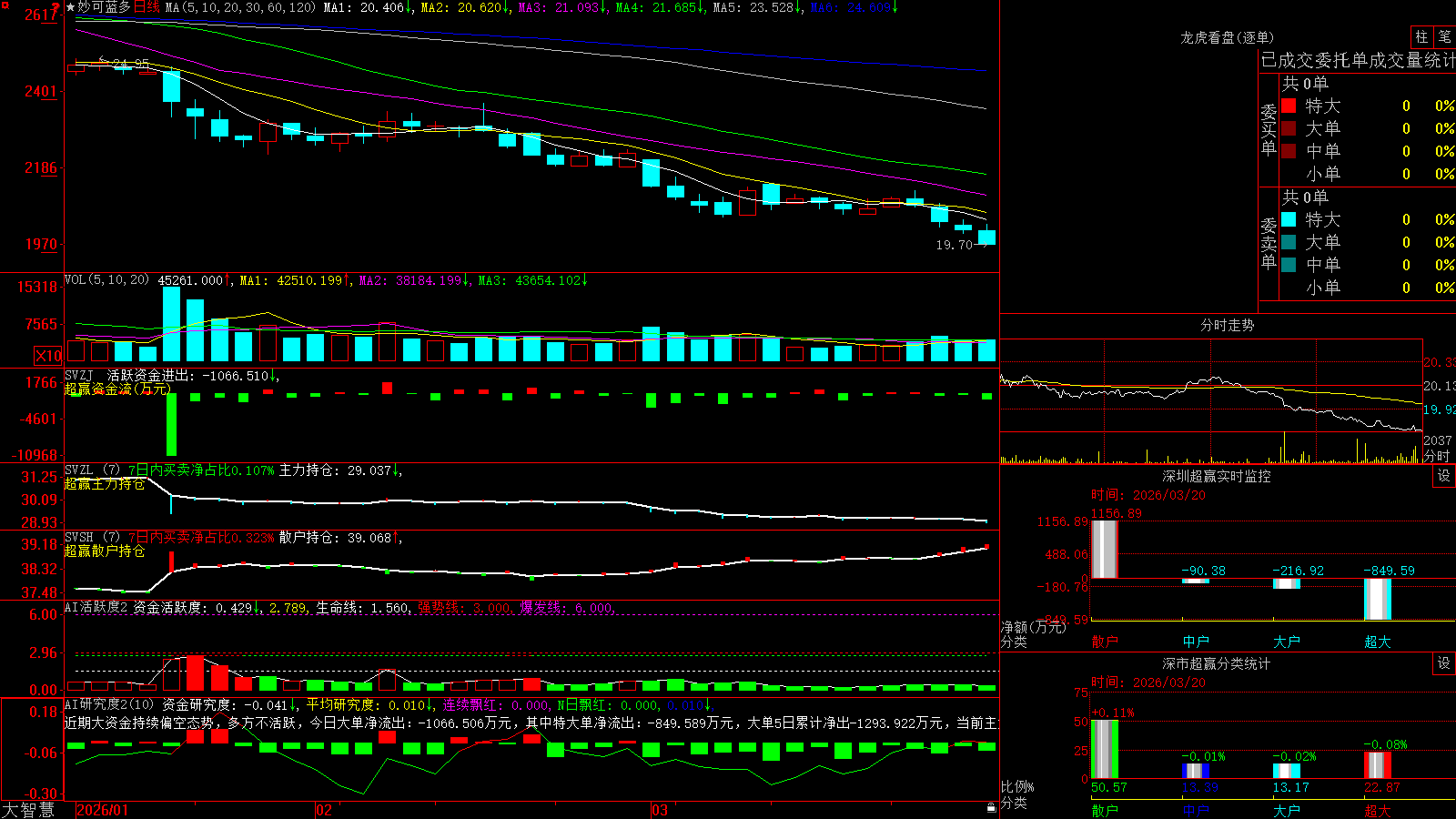Viewport: 1456px width, 819px height.
Task: Click the 大智慧 logo
Action: click(x=28, y=810)
